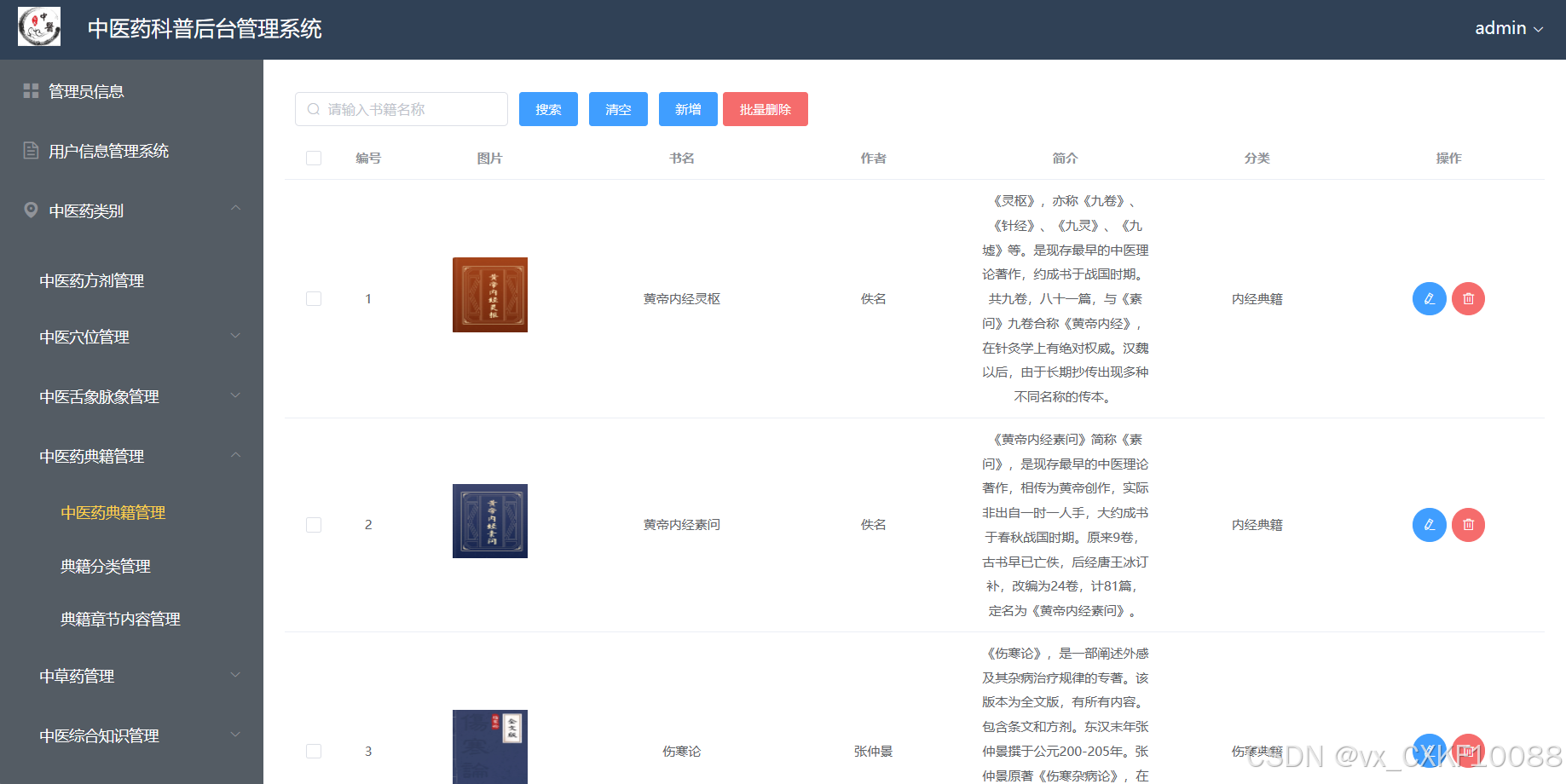The image size is (1566, 784).
Task: Click the 批量删除 button
Action: tap(766, 109)
